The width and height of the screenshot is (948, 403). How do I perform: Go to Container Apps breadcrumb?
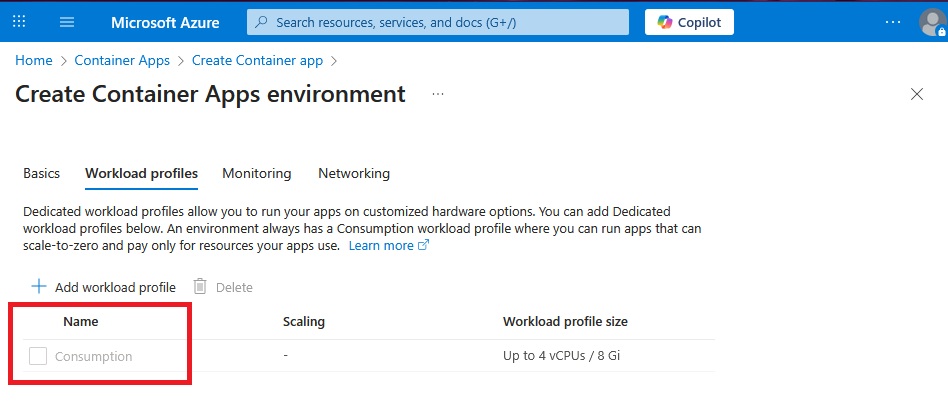click(122, 60)
